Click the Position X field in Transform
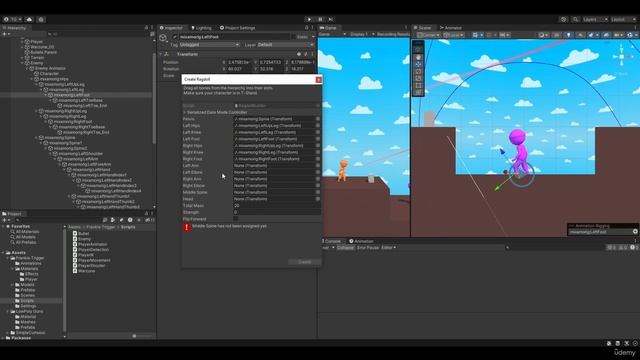 tap(240, 62)
